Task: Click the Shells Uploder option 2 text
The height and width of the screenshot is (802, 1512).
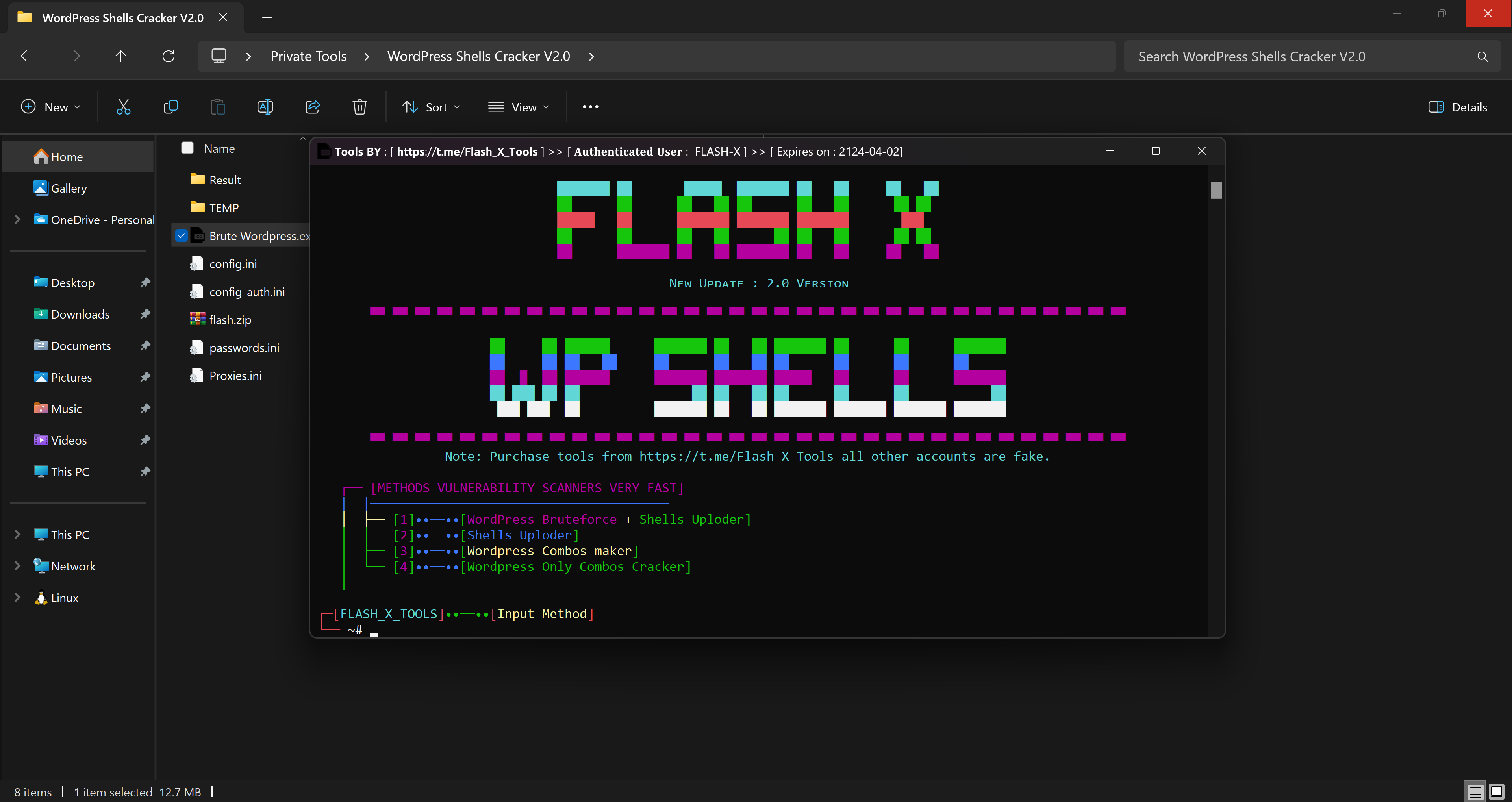Action: coord(519,535)
